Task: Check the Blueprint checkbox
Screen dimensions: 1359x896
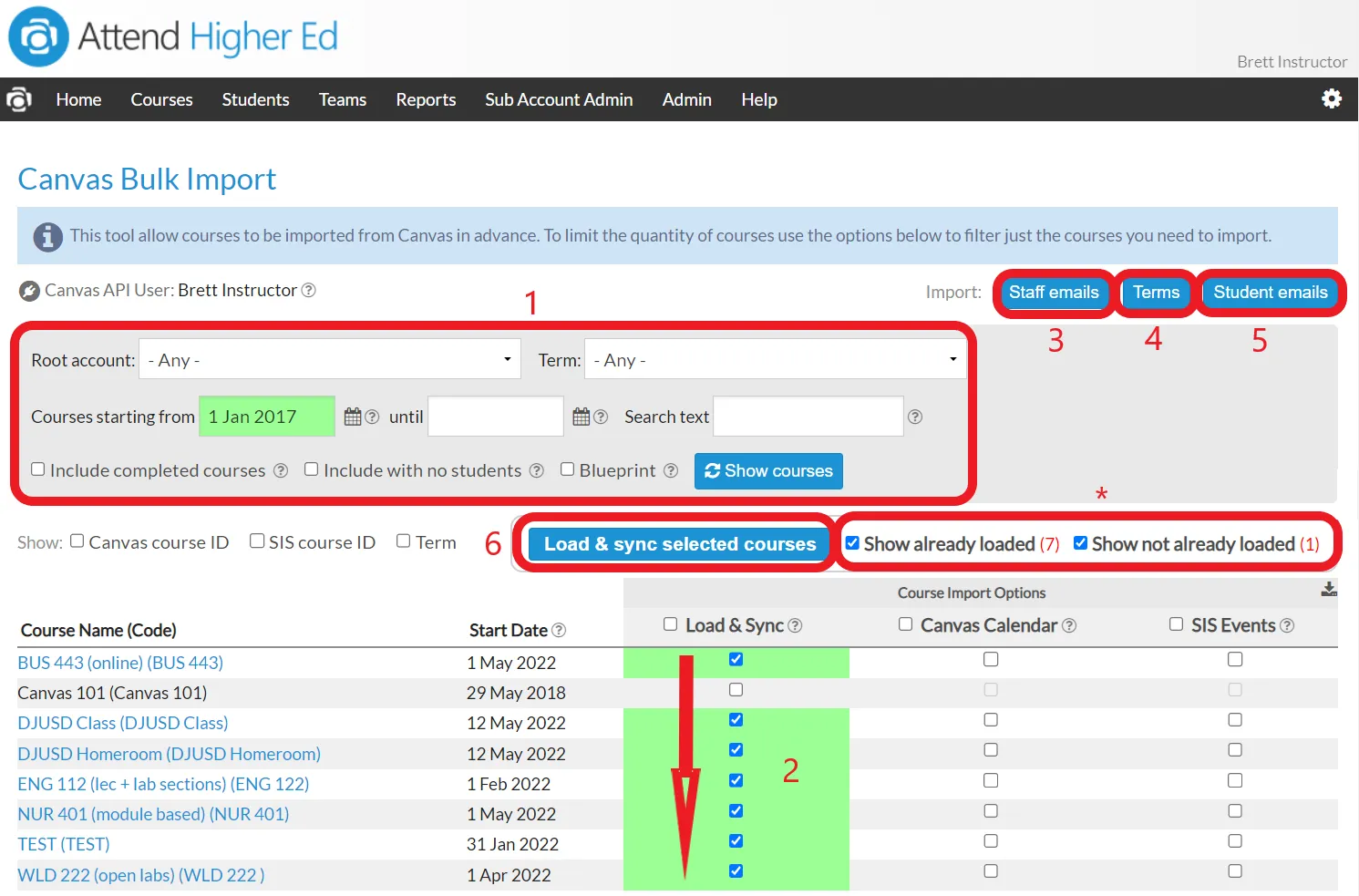Action: coord(568,469)
